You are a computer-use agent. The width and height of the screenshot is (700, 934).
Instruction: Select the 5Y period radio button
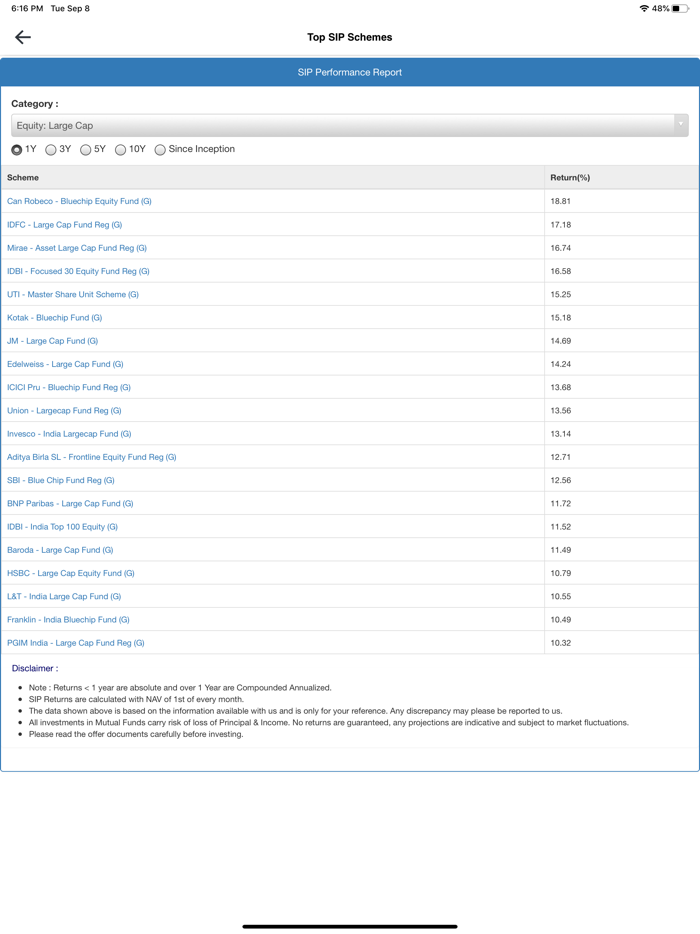[86, 150]
